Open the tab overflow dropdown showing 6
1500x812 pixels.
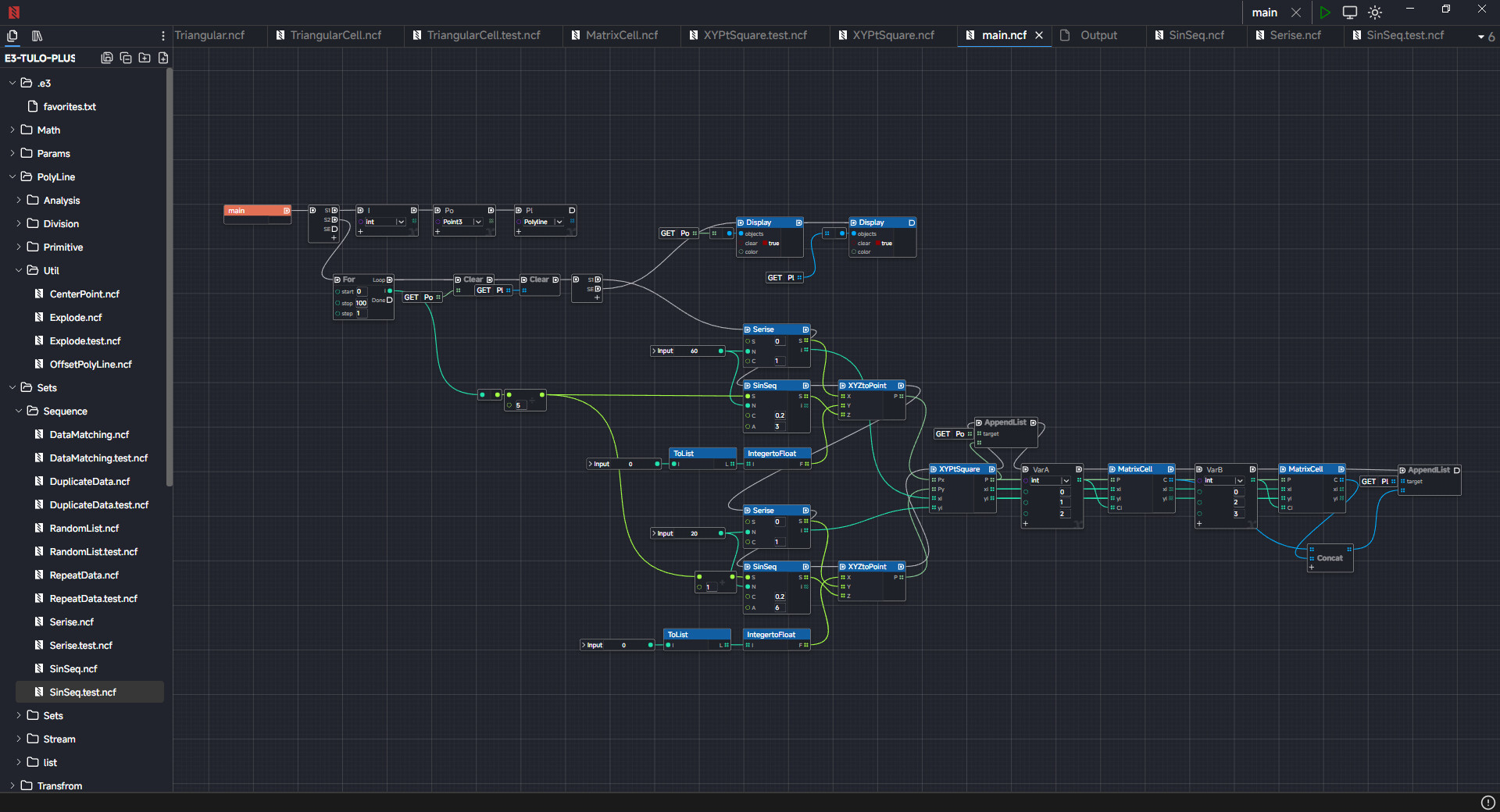click(1485, 37)
